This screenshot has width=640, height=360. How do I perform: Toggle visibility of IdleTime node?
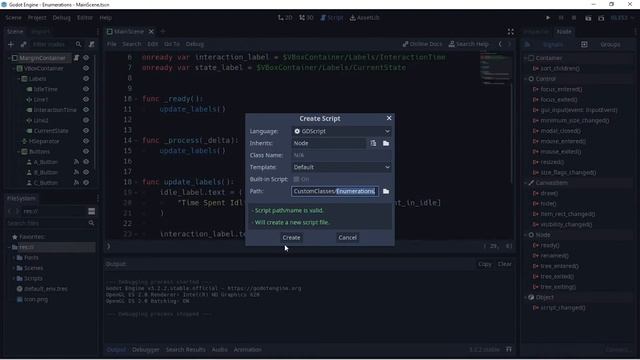click(86, 89)
